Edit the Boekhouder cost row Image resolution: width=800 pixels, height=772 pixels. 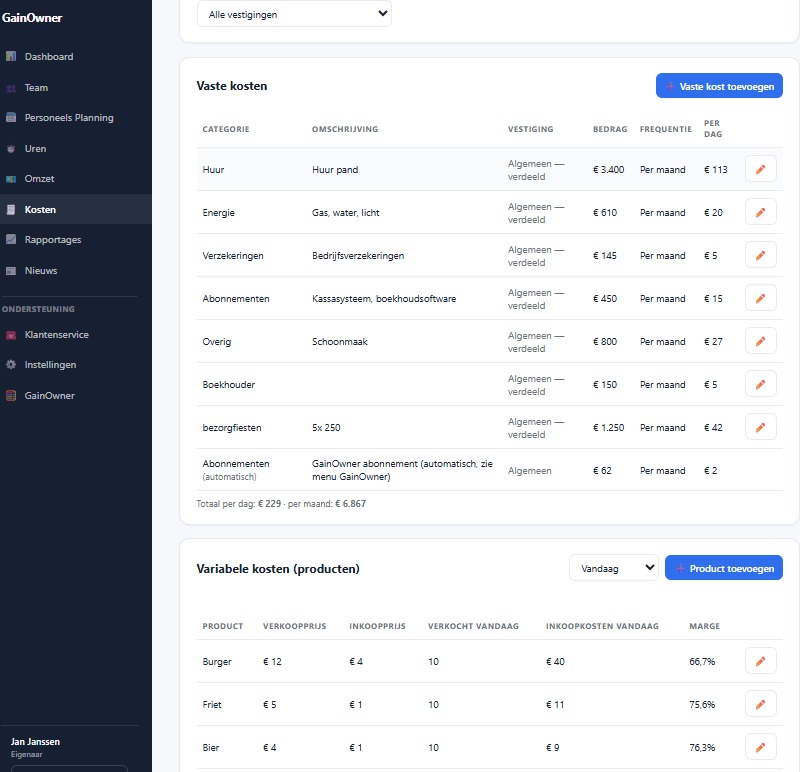coord(760,384)
